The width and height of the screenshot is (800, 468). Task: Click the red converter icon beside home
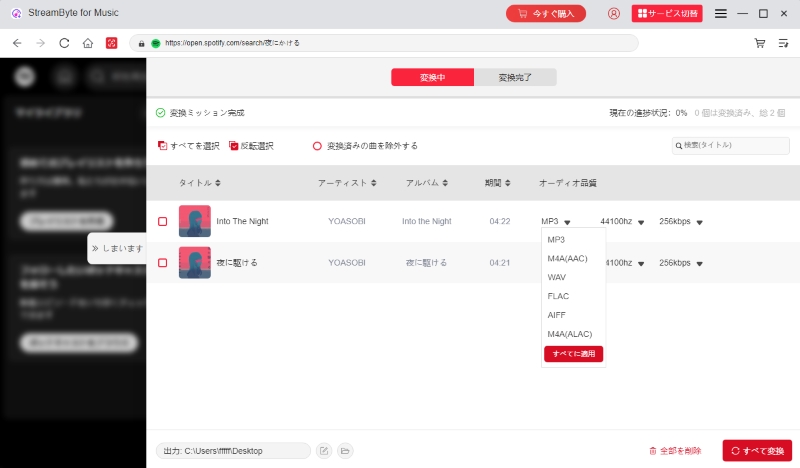(111, 43)
